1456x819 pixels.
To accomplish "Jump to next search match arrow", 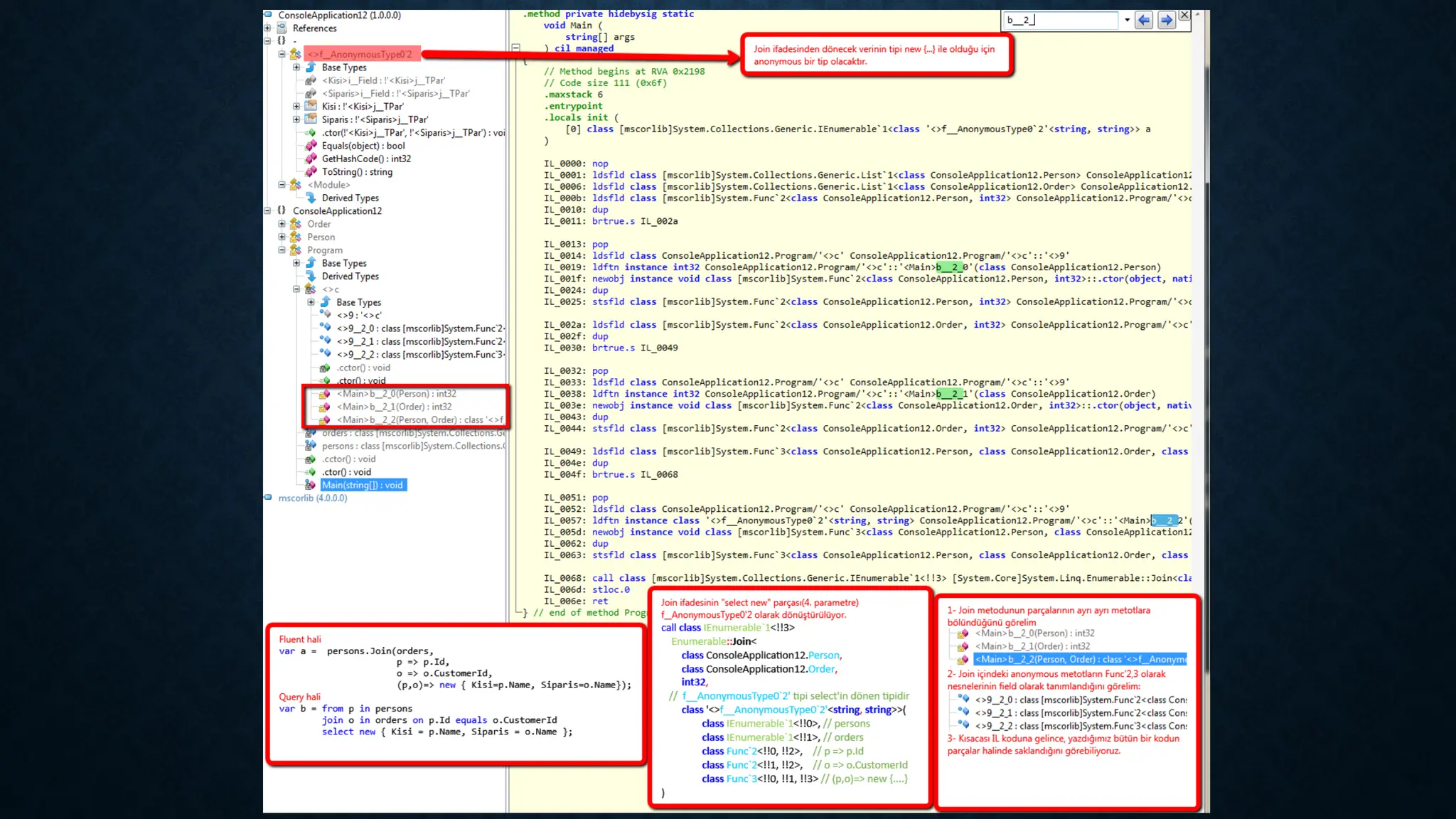I will [x=1167, y=20].
